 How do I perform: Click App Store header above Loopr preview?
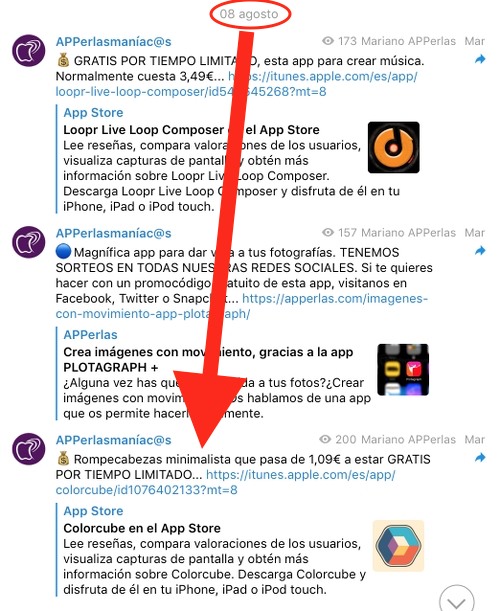click(93, 113)
